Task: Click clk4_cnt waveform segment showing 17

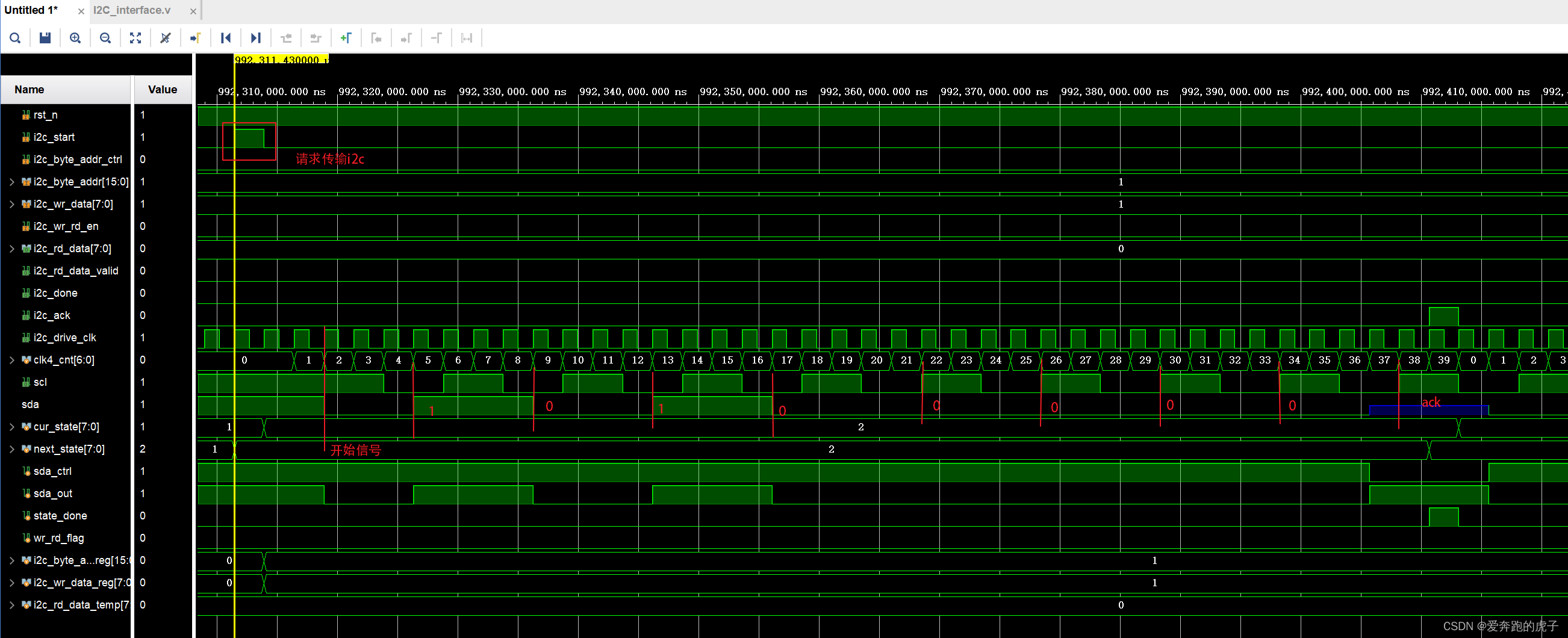Action: click(787, 360)
